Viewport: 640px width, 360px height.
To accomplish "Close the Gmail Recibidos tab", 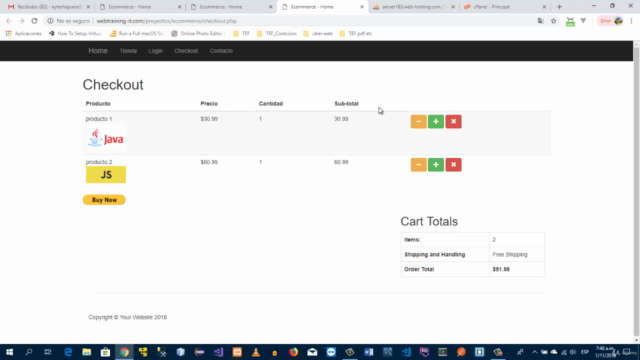I will (x=88, y=7).
